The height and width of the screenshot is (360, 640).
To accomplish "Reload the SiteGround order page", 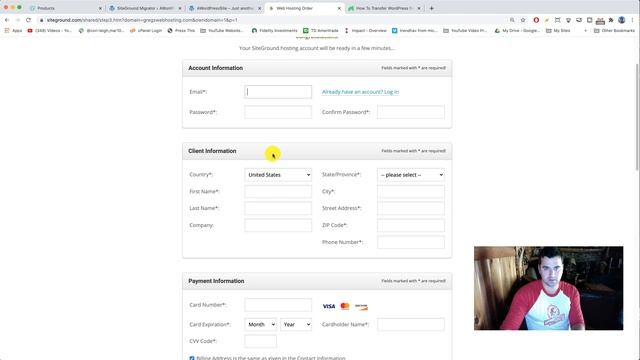I will 28,20.
